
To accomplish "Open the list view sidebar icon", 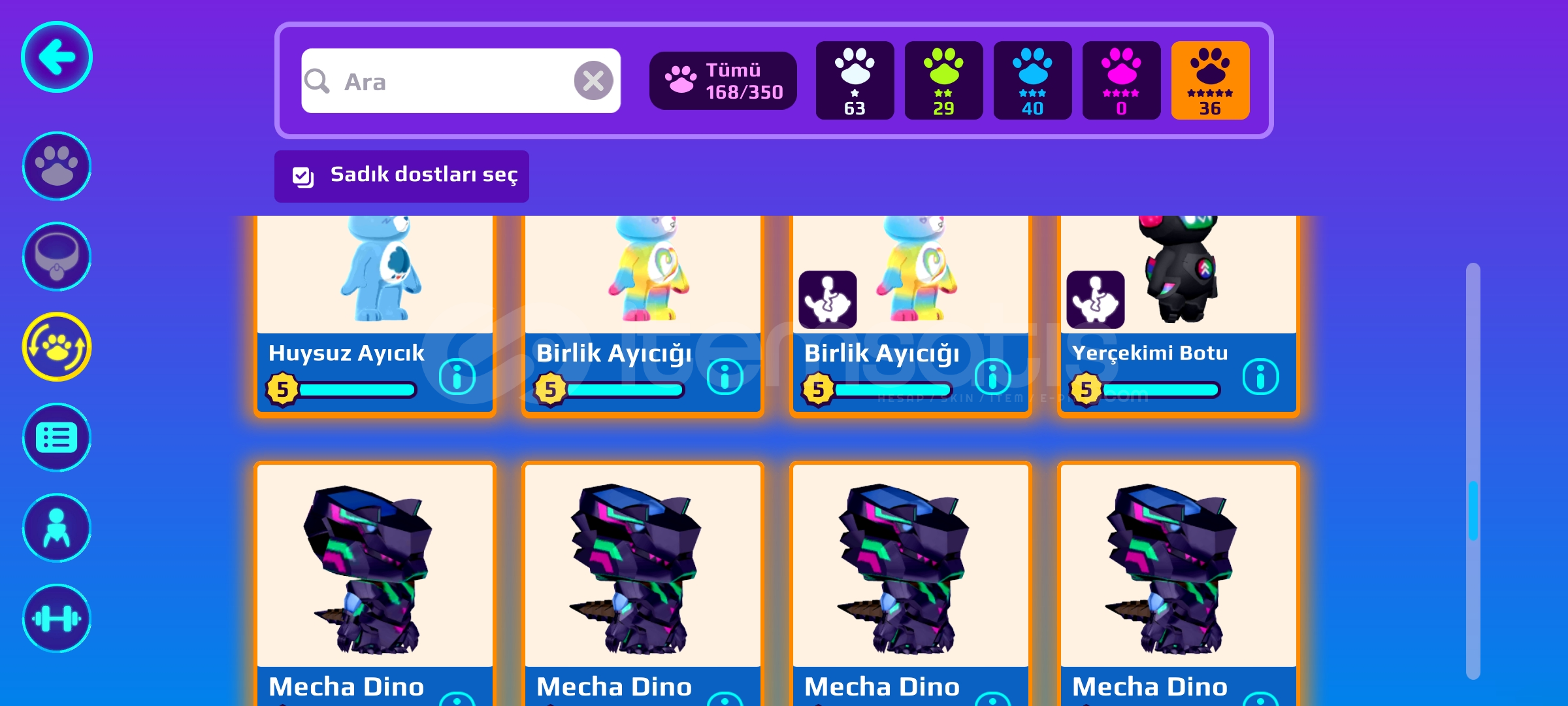I will [x=57, y=437].
